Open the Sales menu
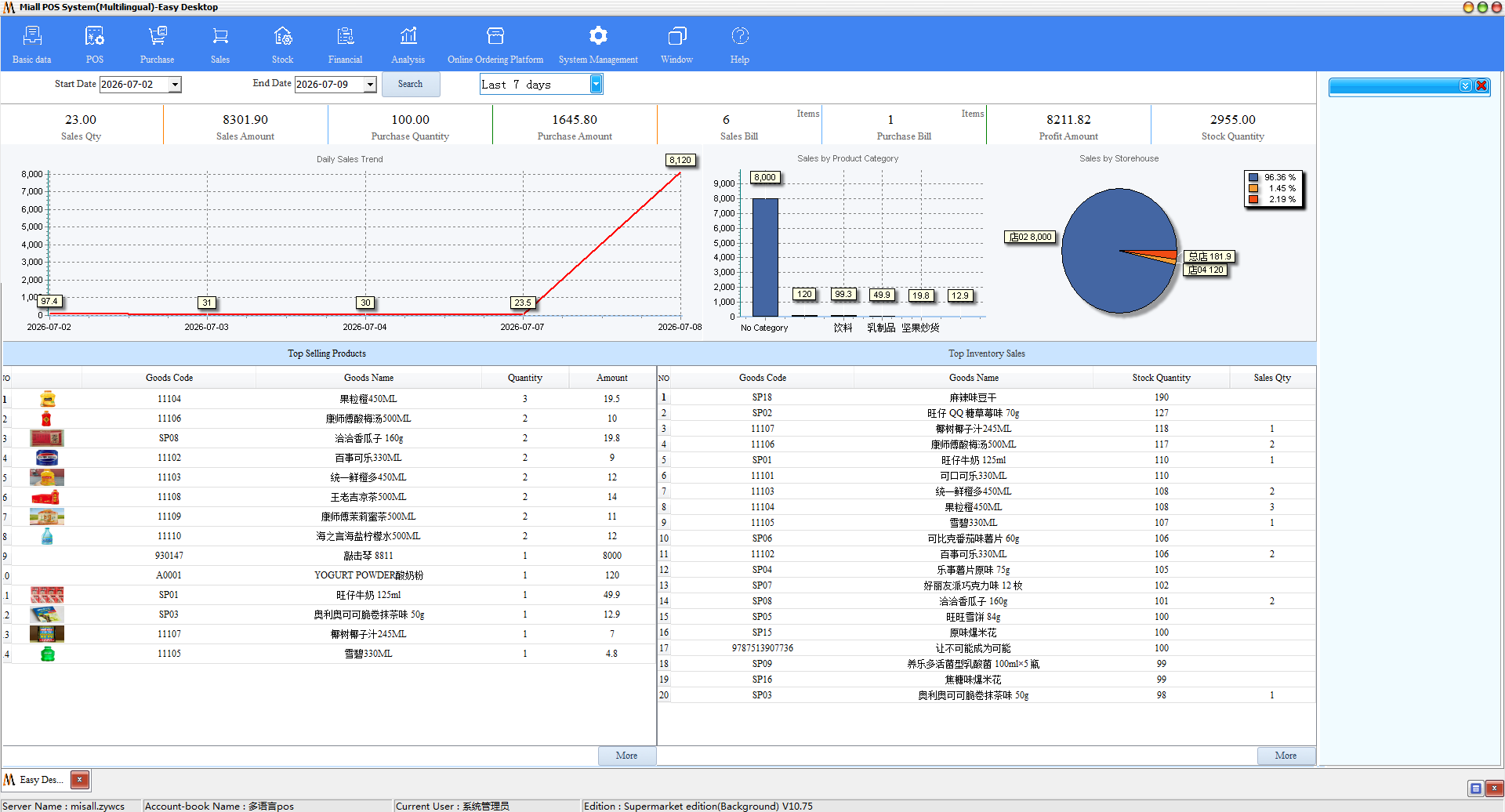Viewport: 1505px width, 812px height. point(220,45)
